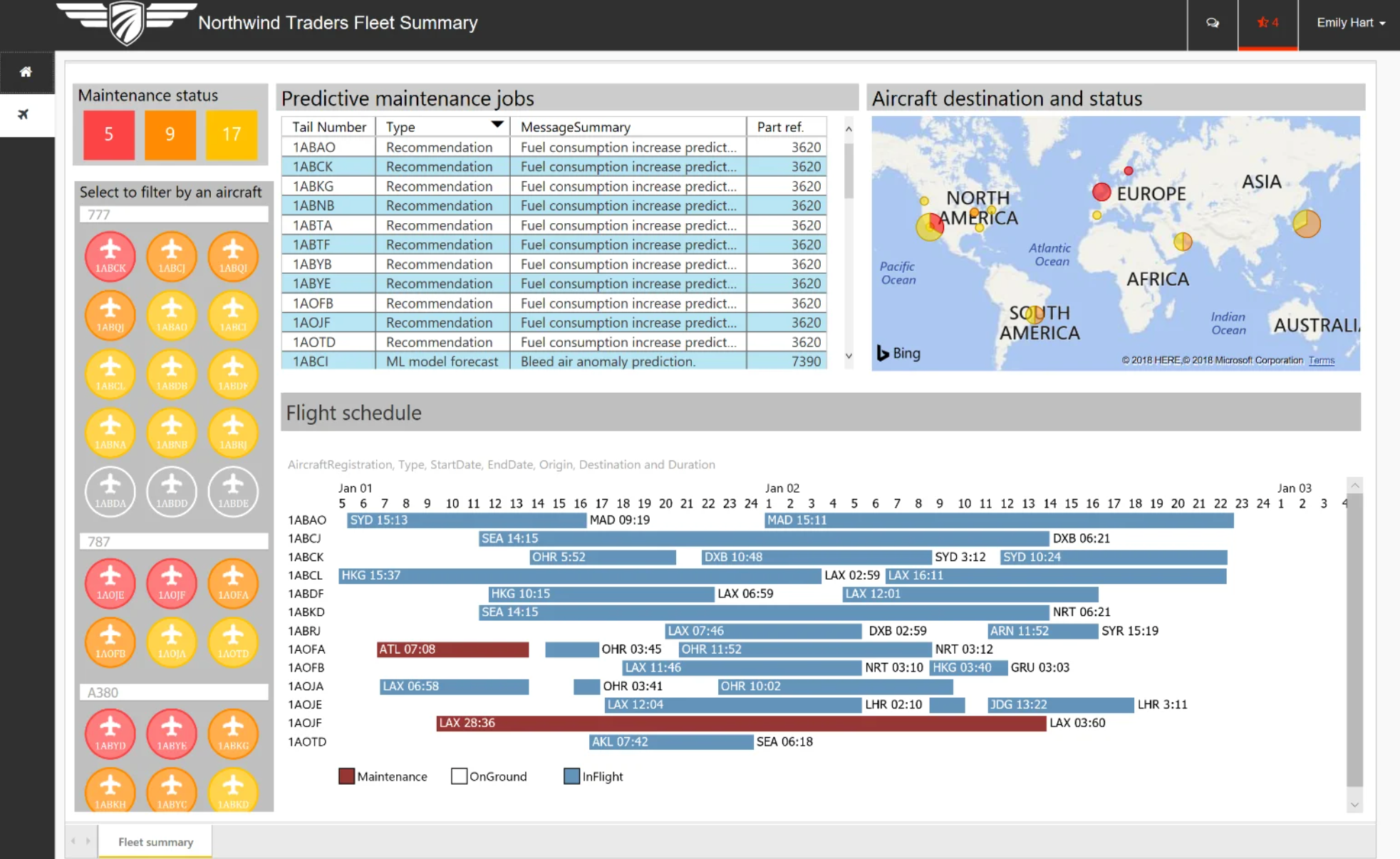Filter by aircraft 1ABCJ
1400x859 pixels.
(172, 256)
